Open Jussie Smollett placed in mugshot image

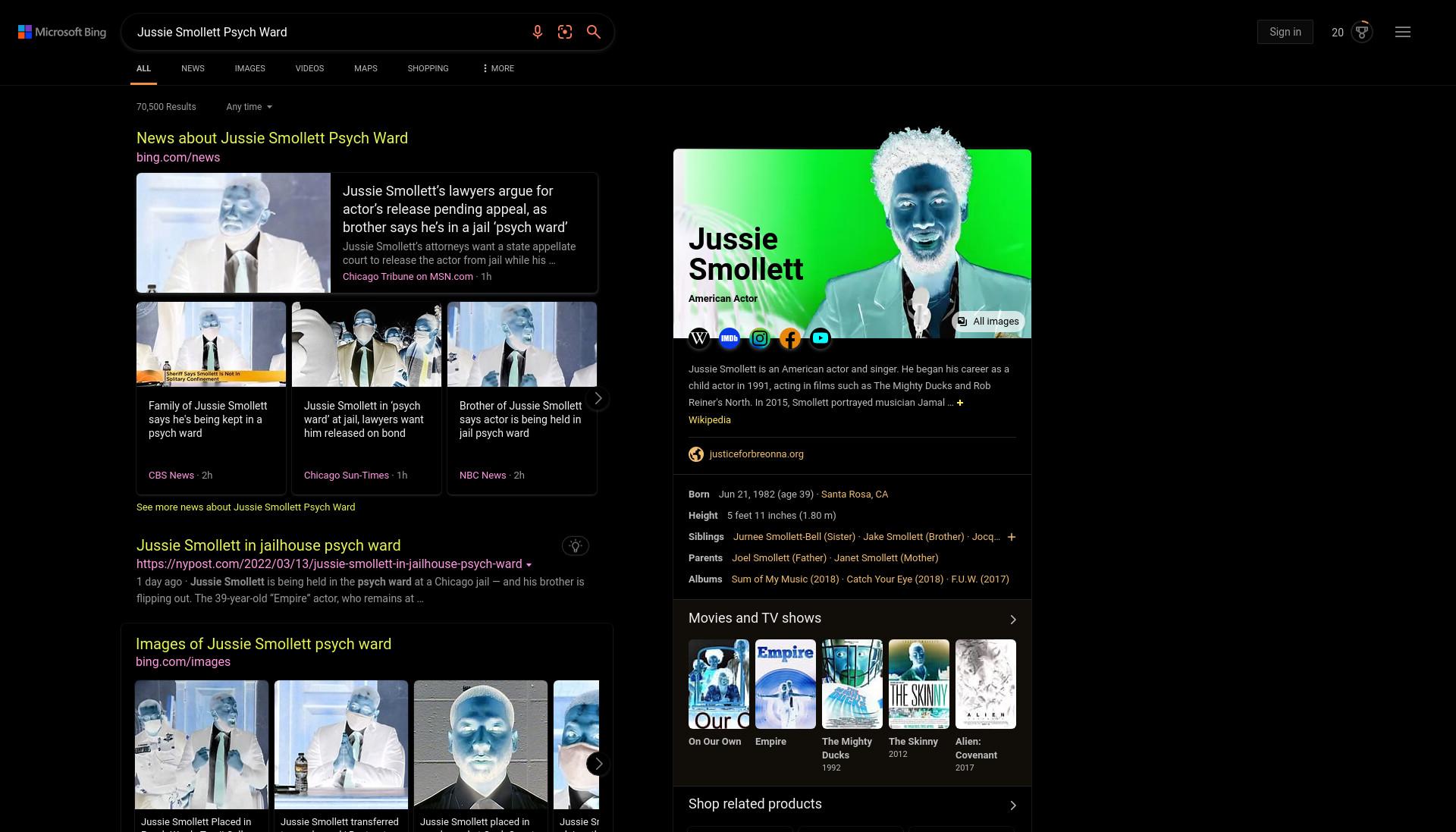[x=481, y=745]
